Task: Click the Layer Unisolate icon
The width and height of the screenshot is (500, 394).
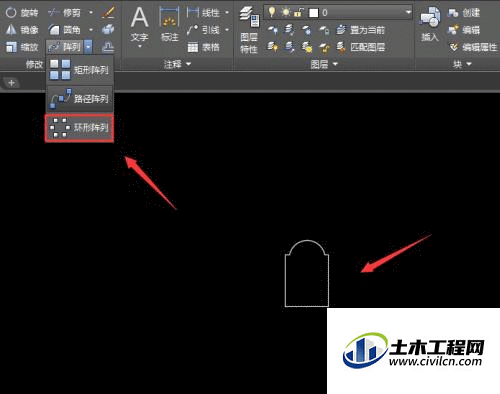Action: tap(289, 47)
